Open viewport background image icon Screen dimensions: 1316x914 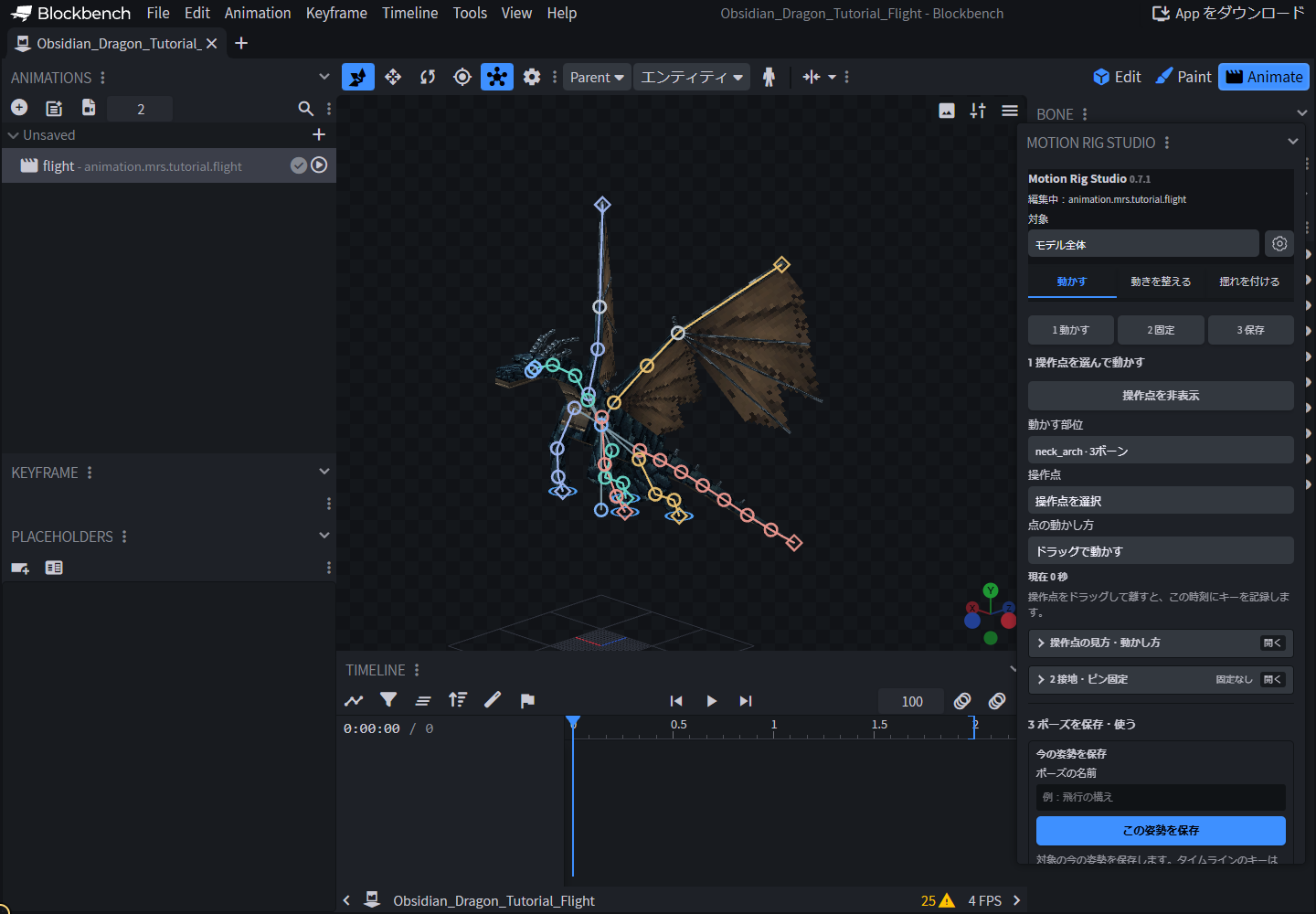[947, 111]
